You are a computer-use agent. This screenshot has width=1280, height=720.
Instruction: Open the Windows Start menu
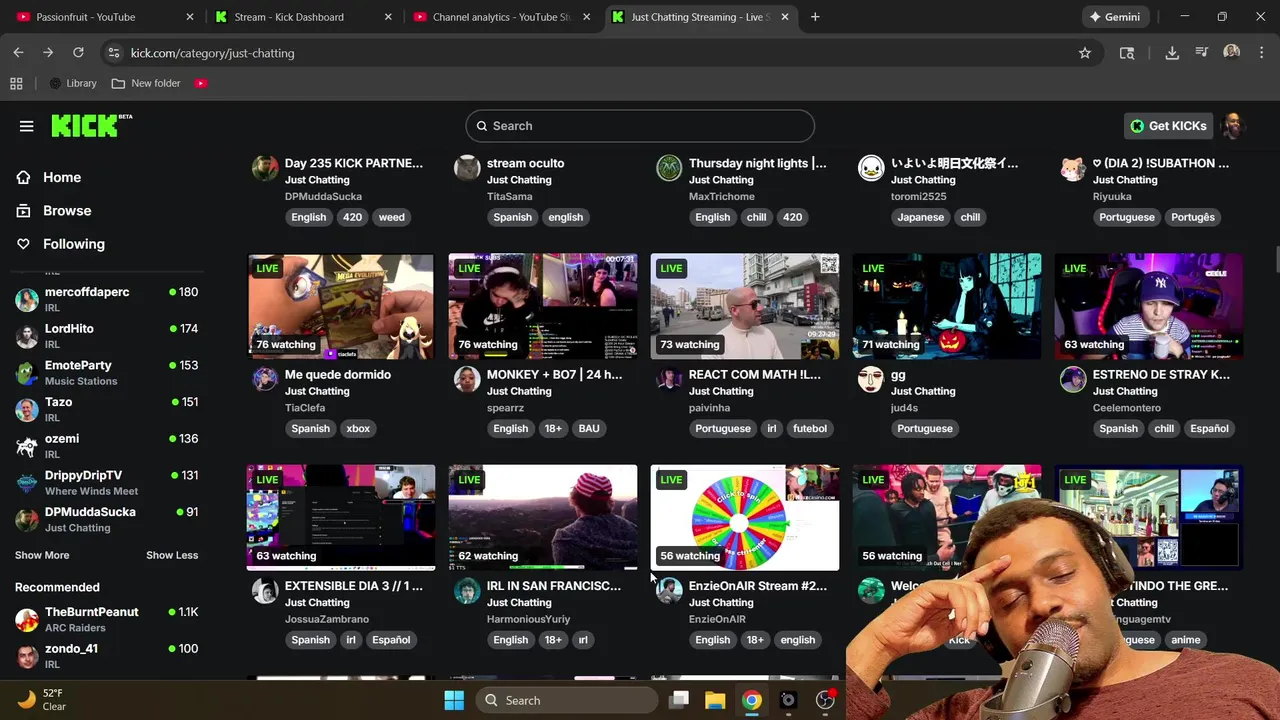coord(454,700)
